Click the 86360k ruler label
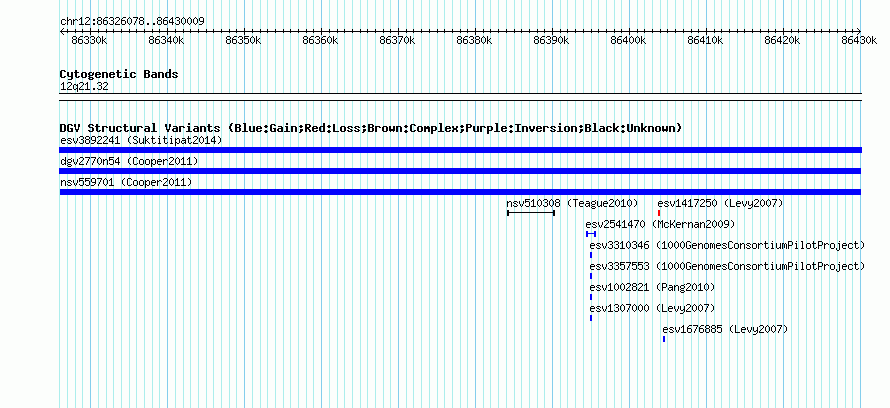 (x=321, y=40)
